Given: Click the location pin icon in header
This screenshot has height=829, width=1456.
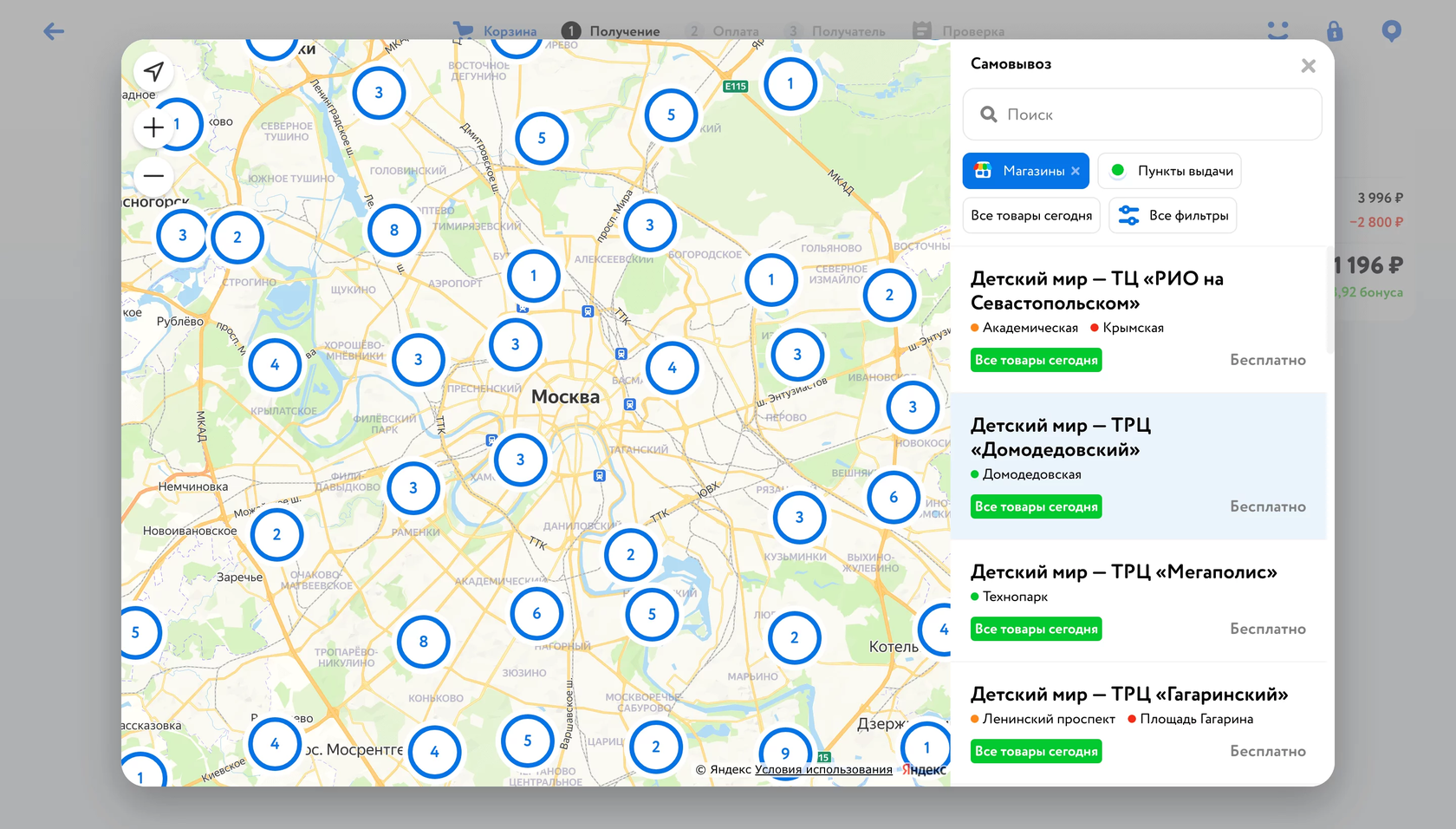Looking at the screenshot, I should [x=1391, y=31].
